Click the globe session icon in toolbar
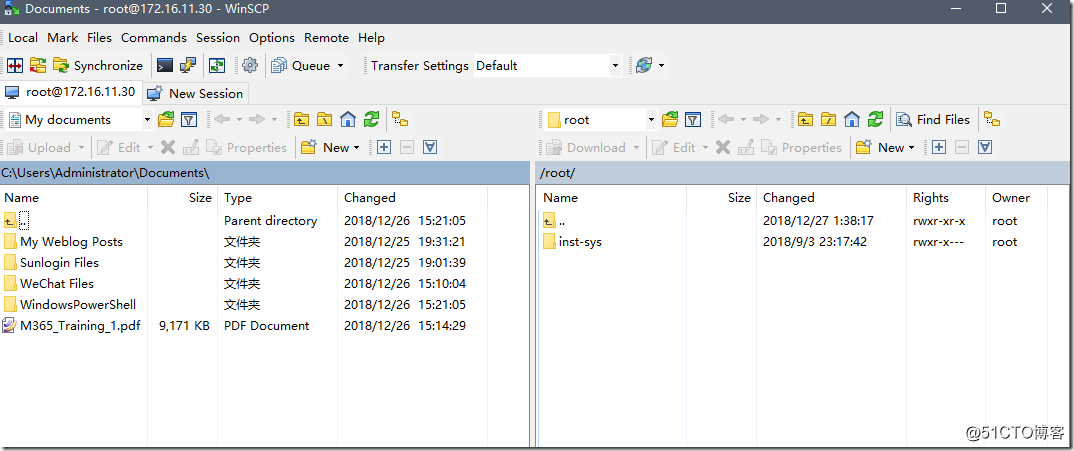The height and width of the screenshot is (451, 1074). pyautogui.click(x=644, y=66)
